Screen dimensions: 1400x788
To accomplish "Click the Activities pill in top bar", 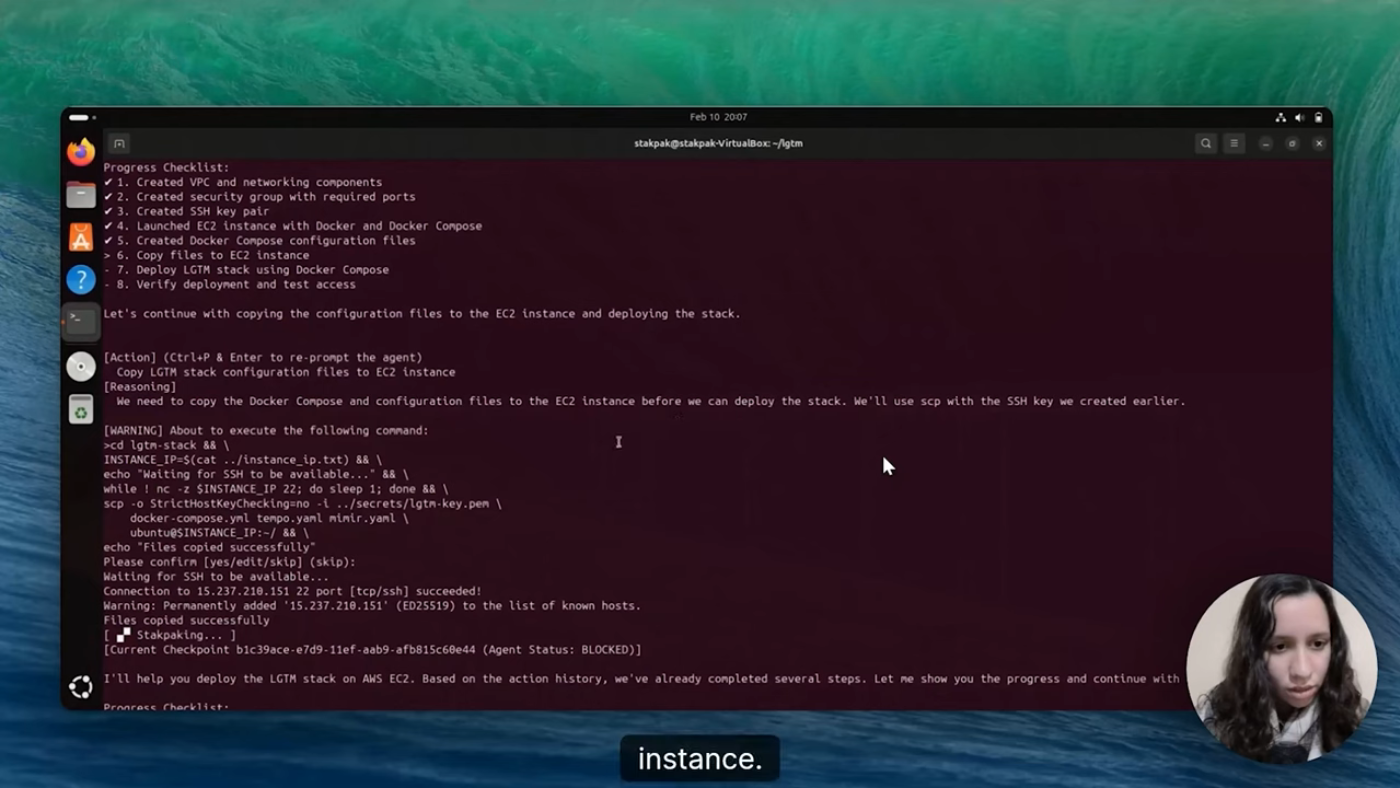I will point(81,117).
